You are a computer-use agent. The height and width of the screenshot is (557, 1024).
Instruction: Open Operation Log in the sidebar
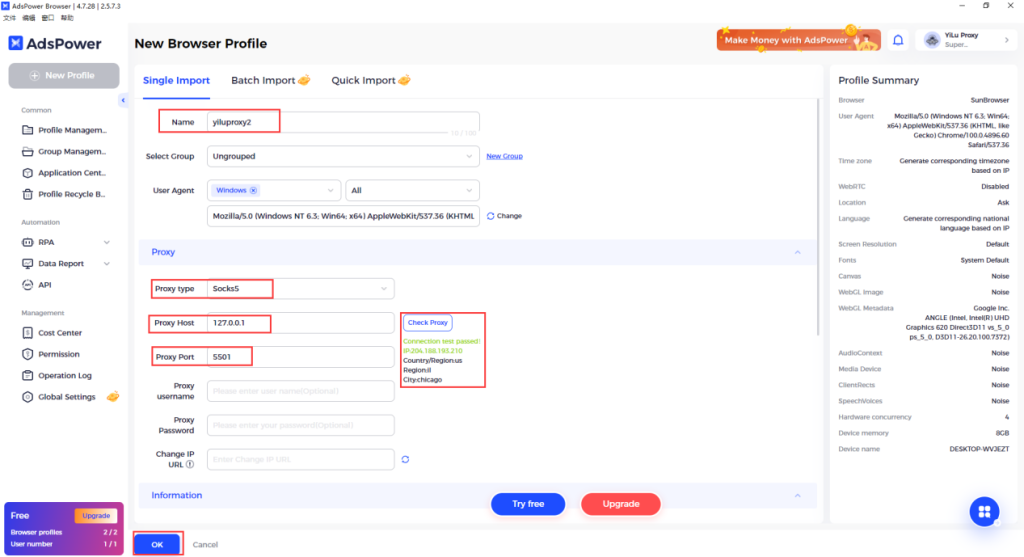click(x=57, y=375)
